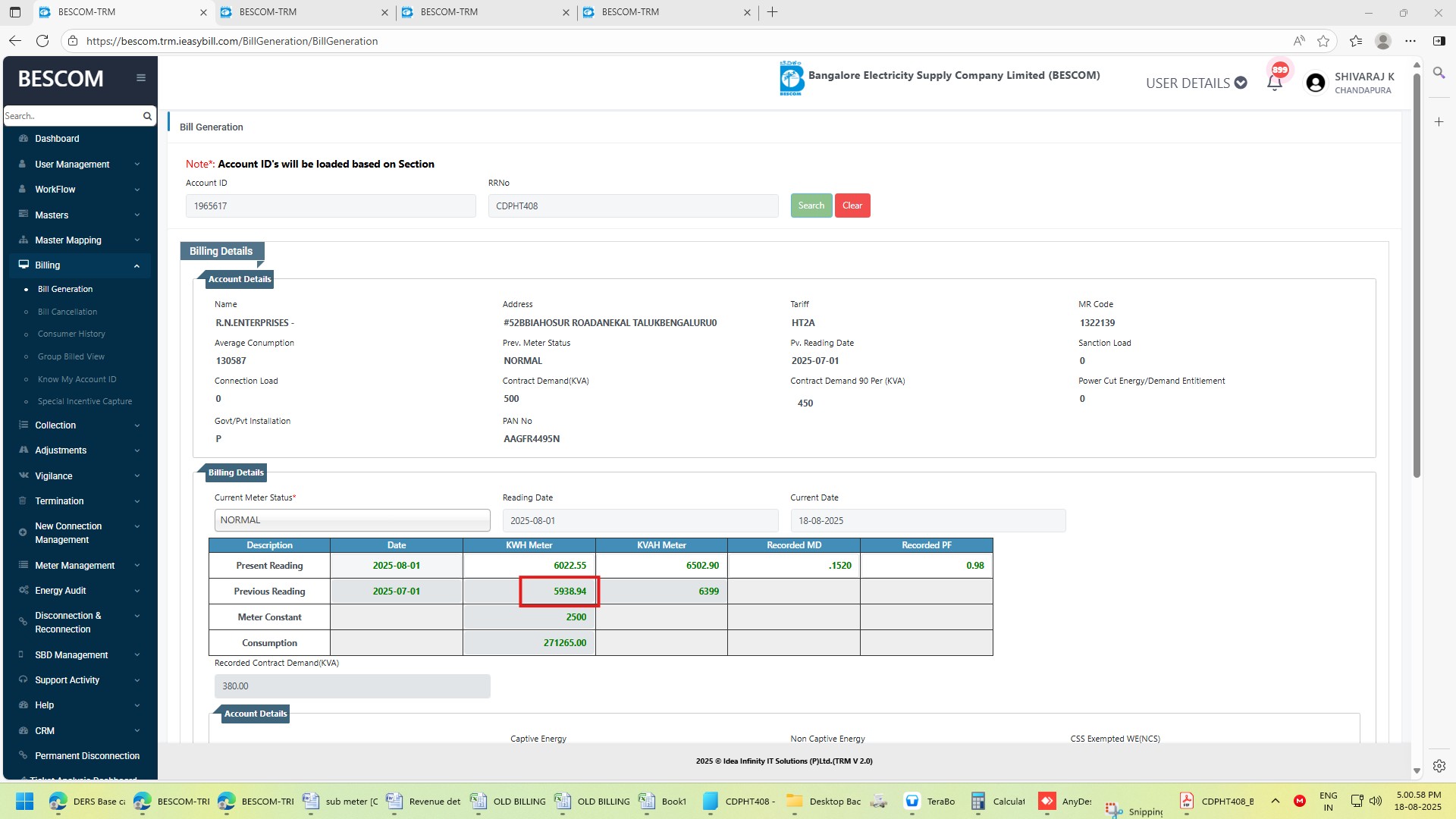Click the sidebar search magnifier icon

(x=147, y=116)
